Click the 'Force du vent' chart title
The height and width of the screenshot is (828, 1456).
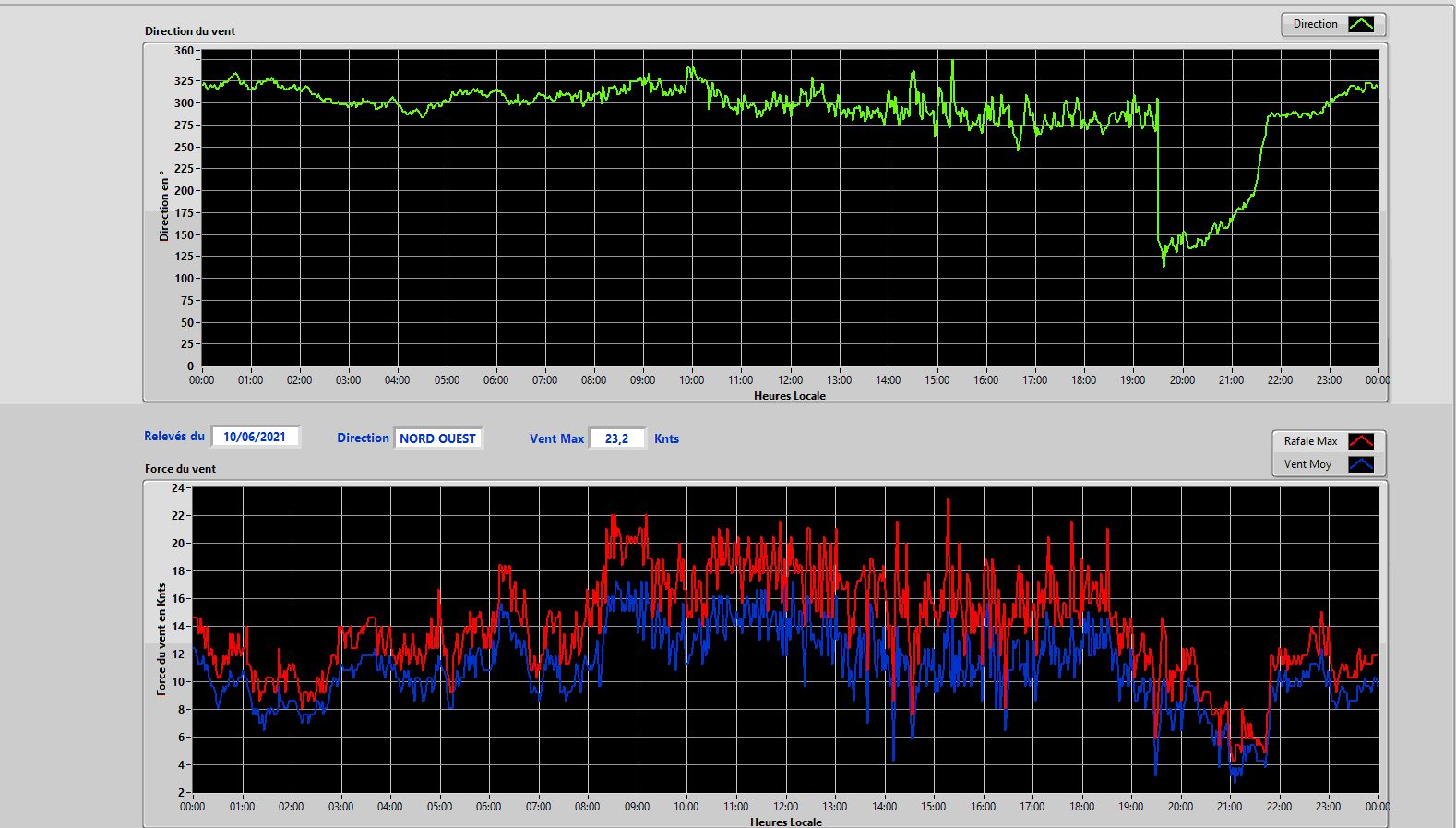(x=180, y=469)
